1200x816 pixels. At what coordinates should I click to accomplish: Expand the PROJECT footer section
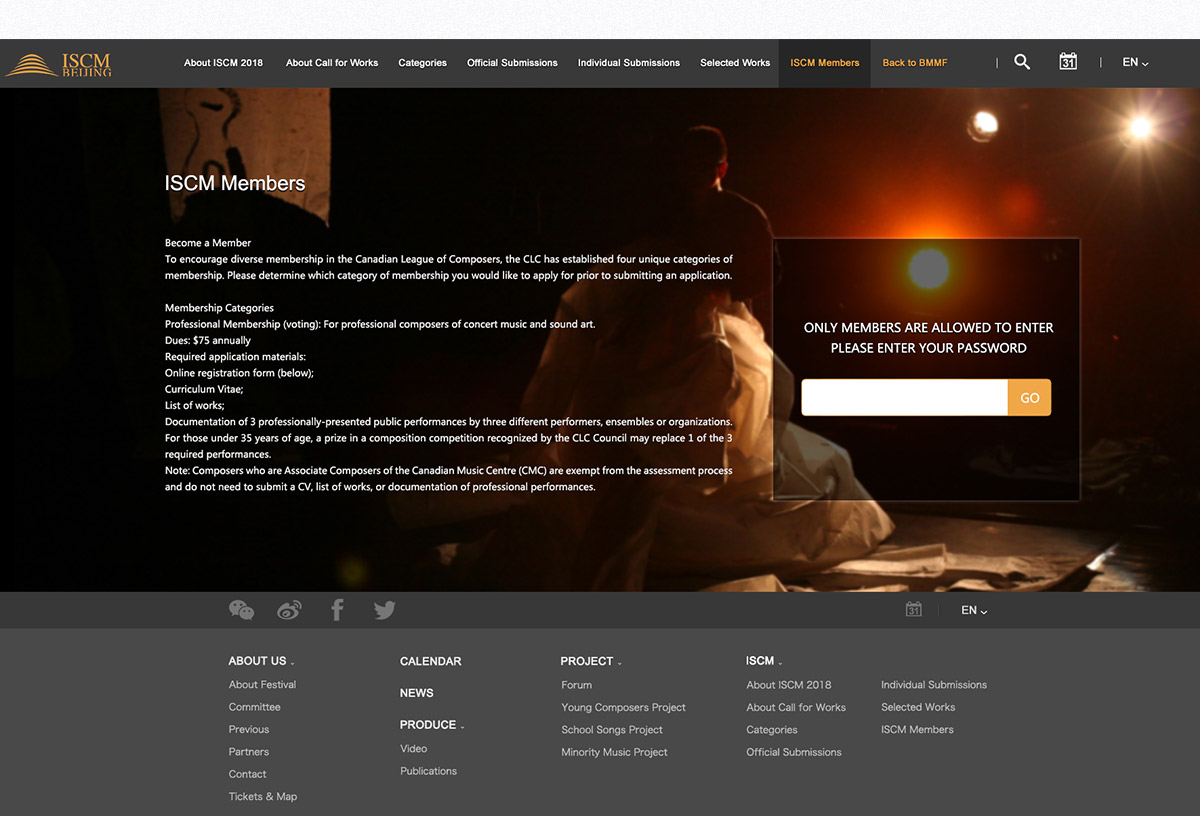point(591,661)
